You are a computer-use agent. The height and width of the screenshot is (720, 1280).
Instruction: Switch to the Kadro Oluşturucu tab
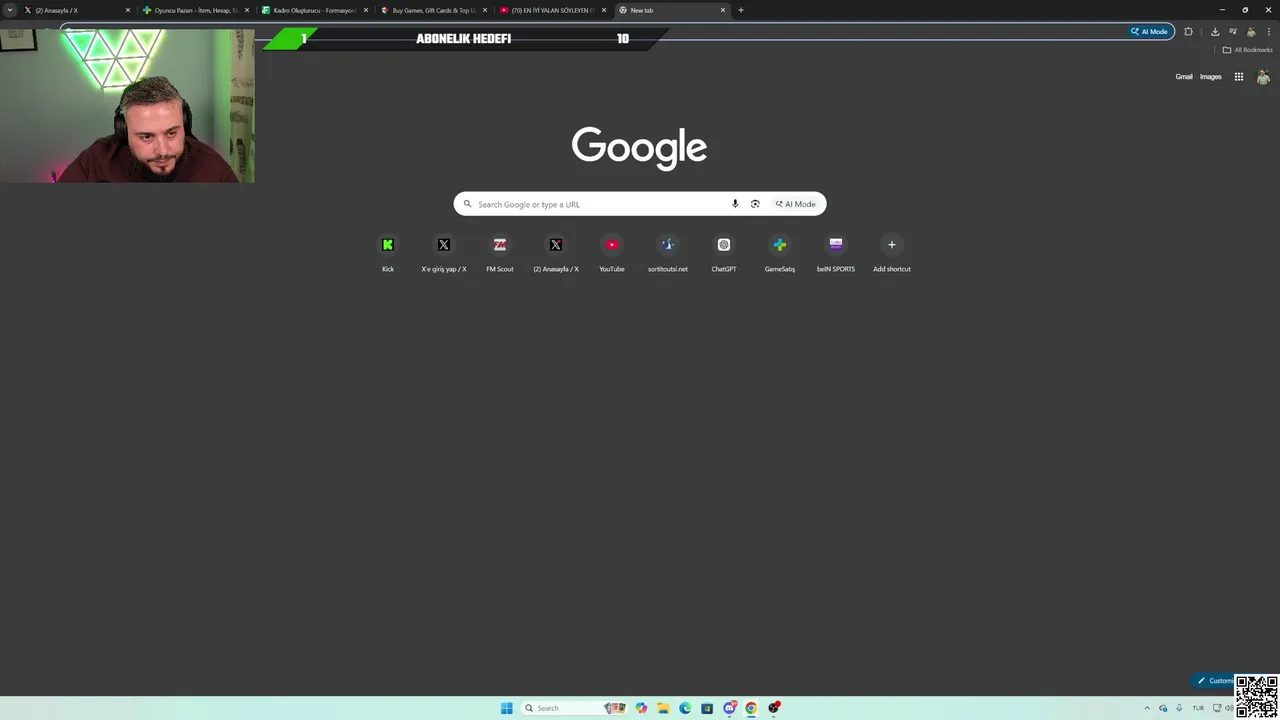tap(315, 10)
